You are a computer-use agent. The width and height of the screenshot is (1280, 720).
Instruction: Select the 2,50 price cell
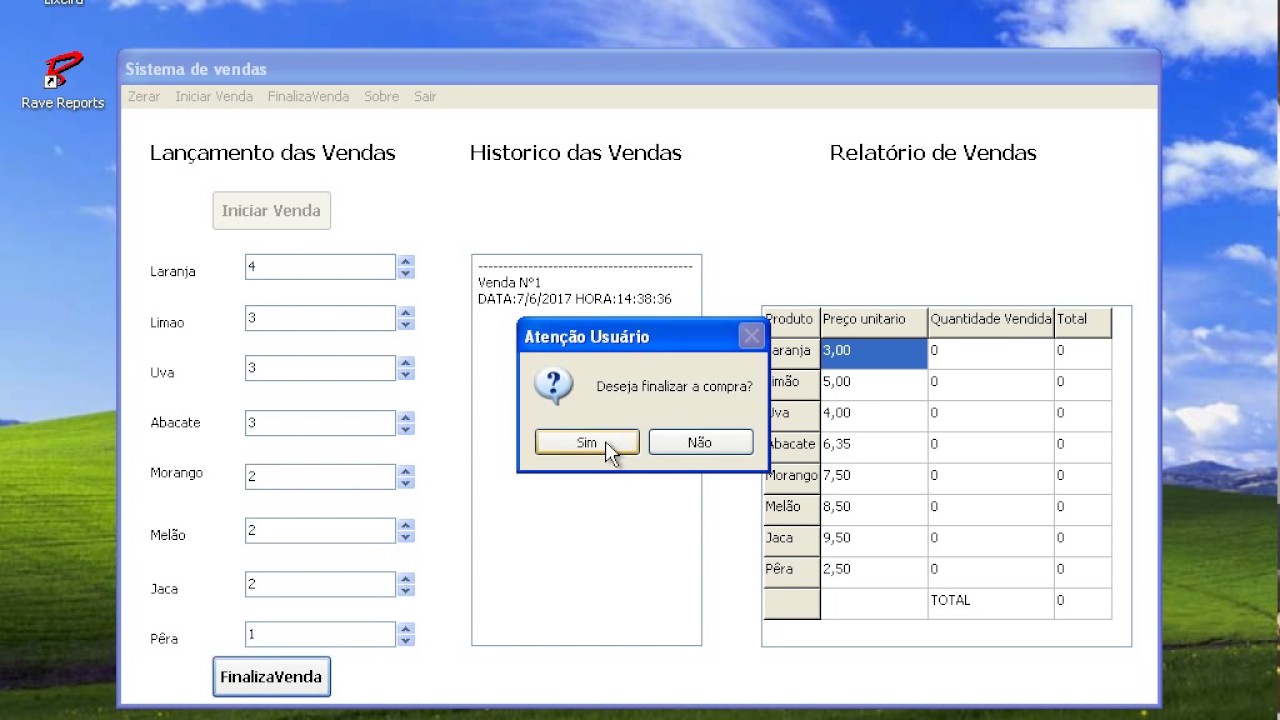point(874,571)
